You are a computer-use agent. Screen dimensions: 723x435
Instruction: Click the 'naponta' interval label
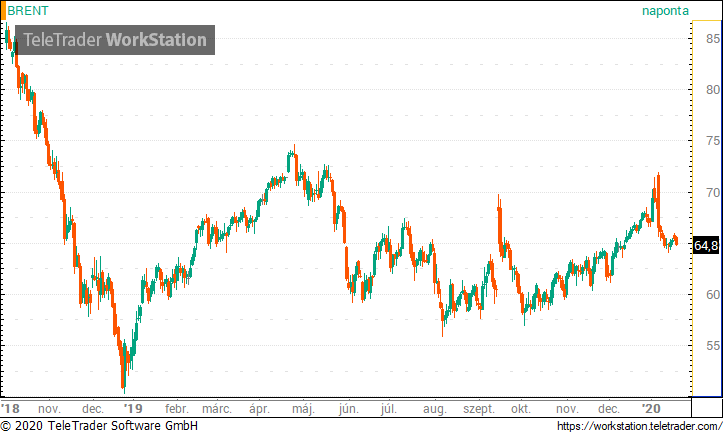click(x=665, y=11)
